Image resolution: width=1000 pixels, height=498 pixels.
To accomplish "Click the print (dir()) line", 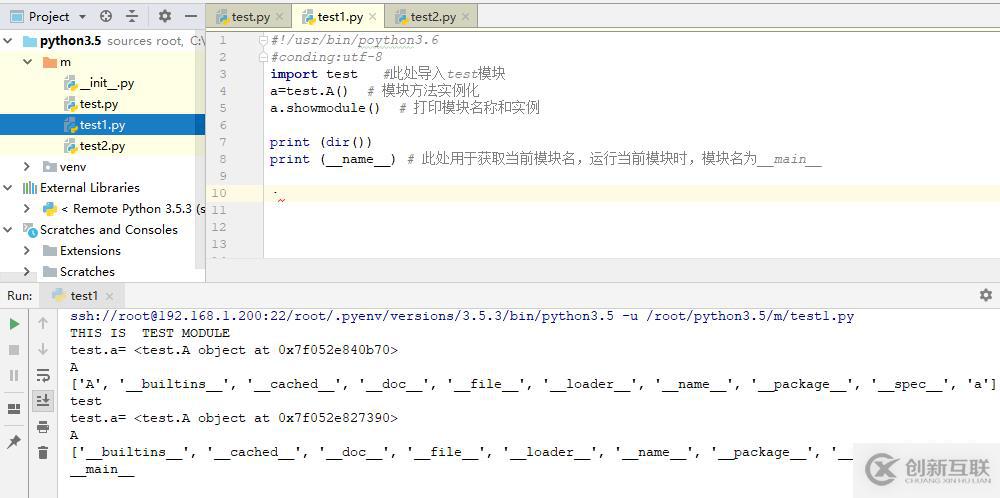I will (x=321, y=142).
